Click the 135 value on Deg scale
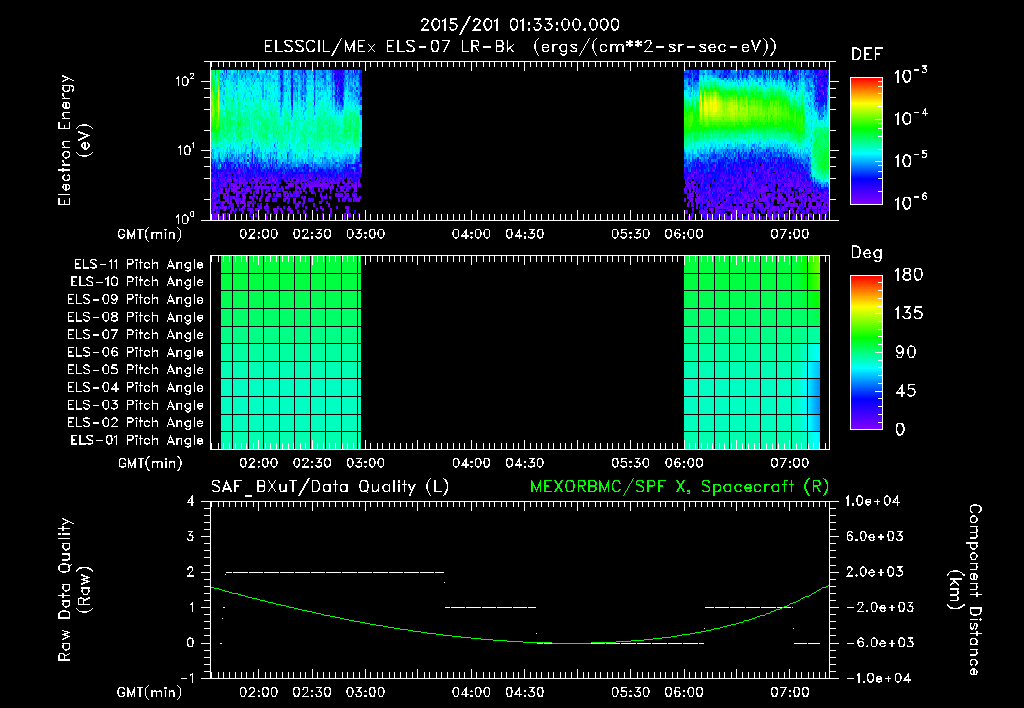The image size is (1024, 708). [x=908, y=314]
